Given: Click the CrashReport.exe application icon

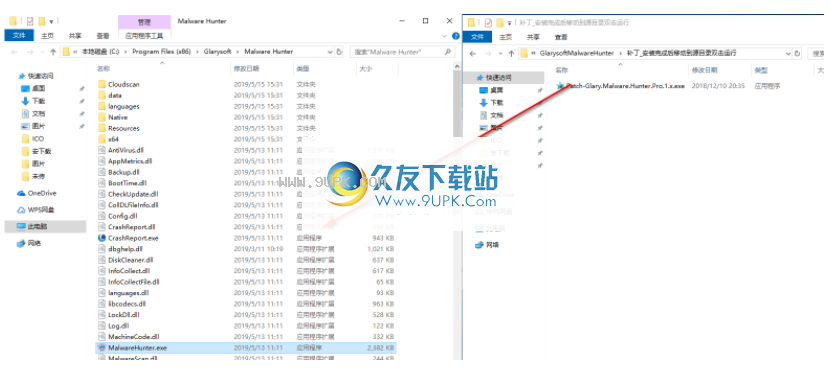Looking at the screenshot, I should [x=102, y=238].
